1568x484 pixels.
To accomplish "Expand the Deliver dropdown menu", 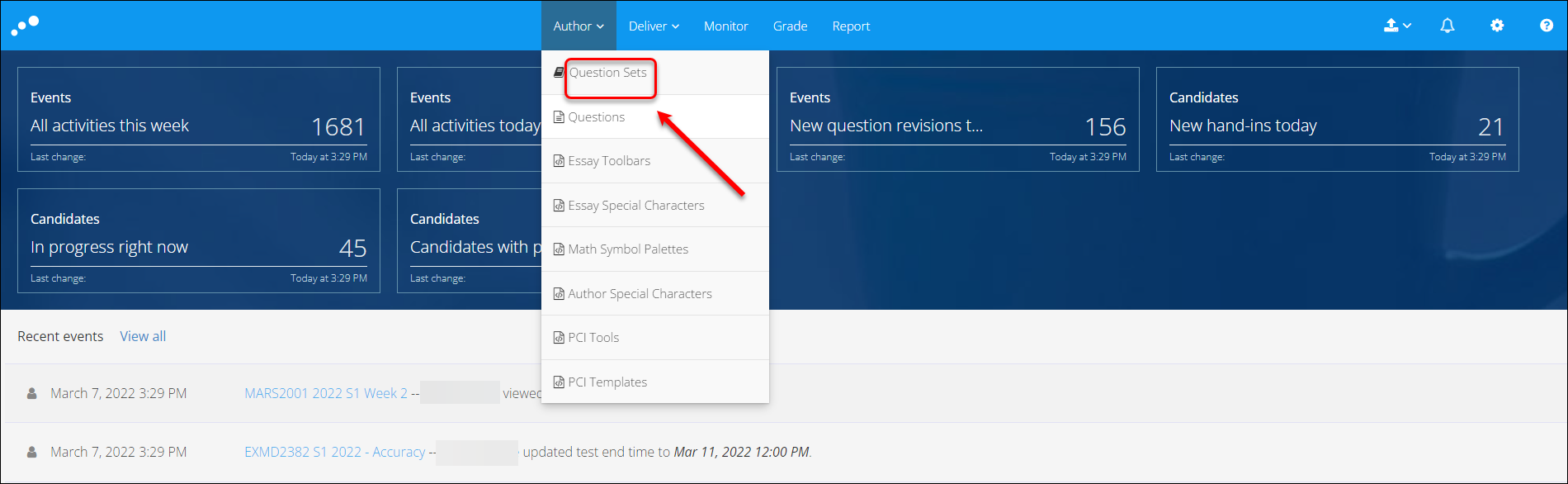I will 654,26.
